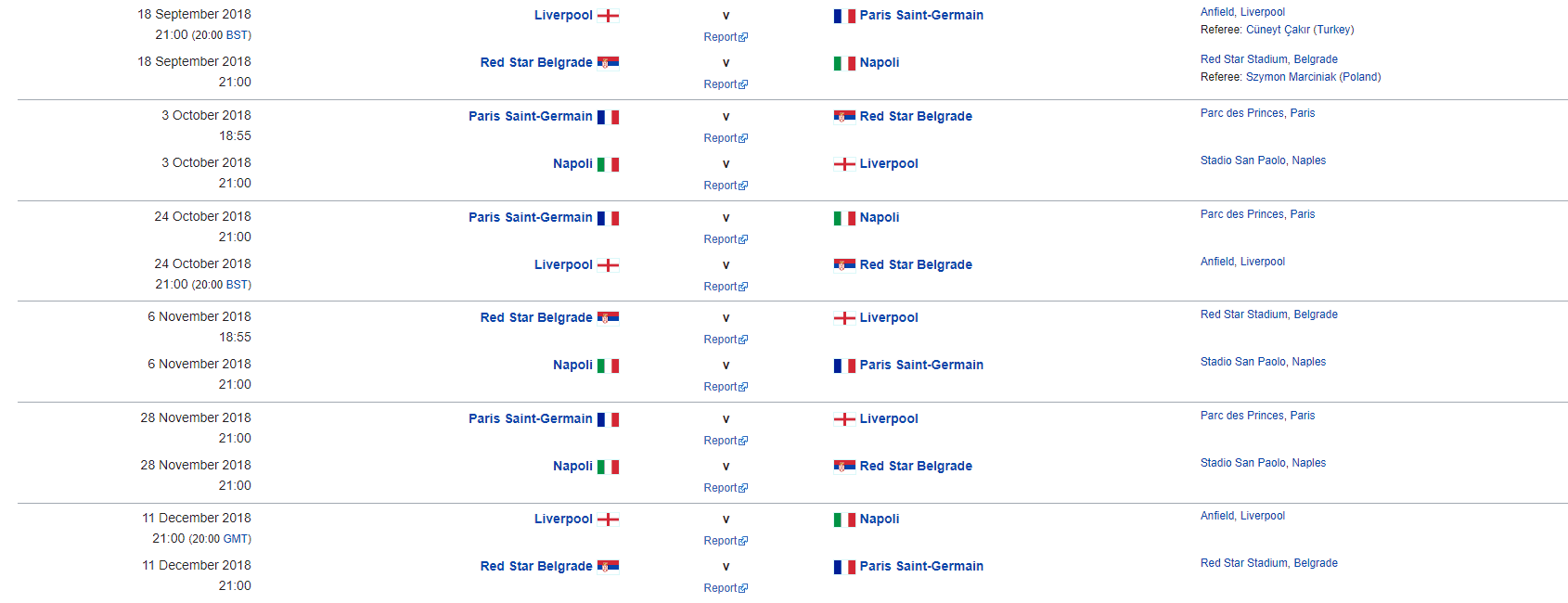The height and width of the screenshot is (603, 1568).
Task: Open Anfield, Liverpool link for 11 December
Action: coord(1242,516)
